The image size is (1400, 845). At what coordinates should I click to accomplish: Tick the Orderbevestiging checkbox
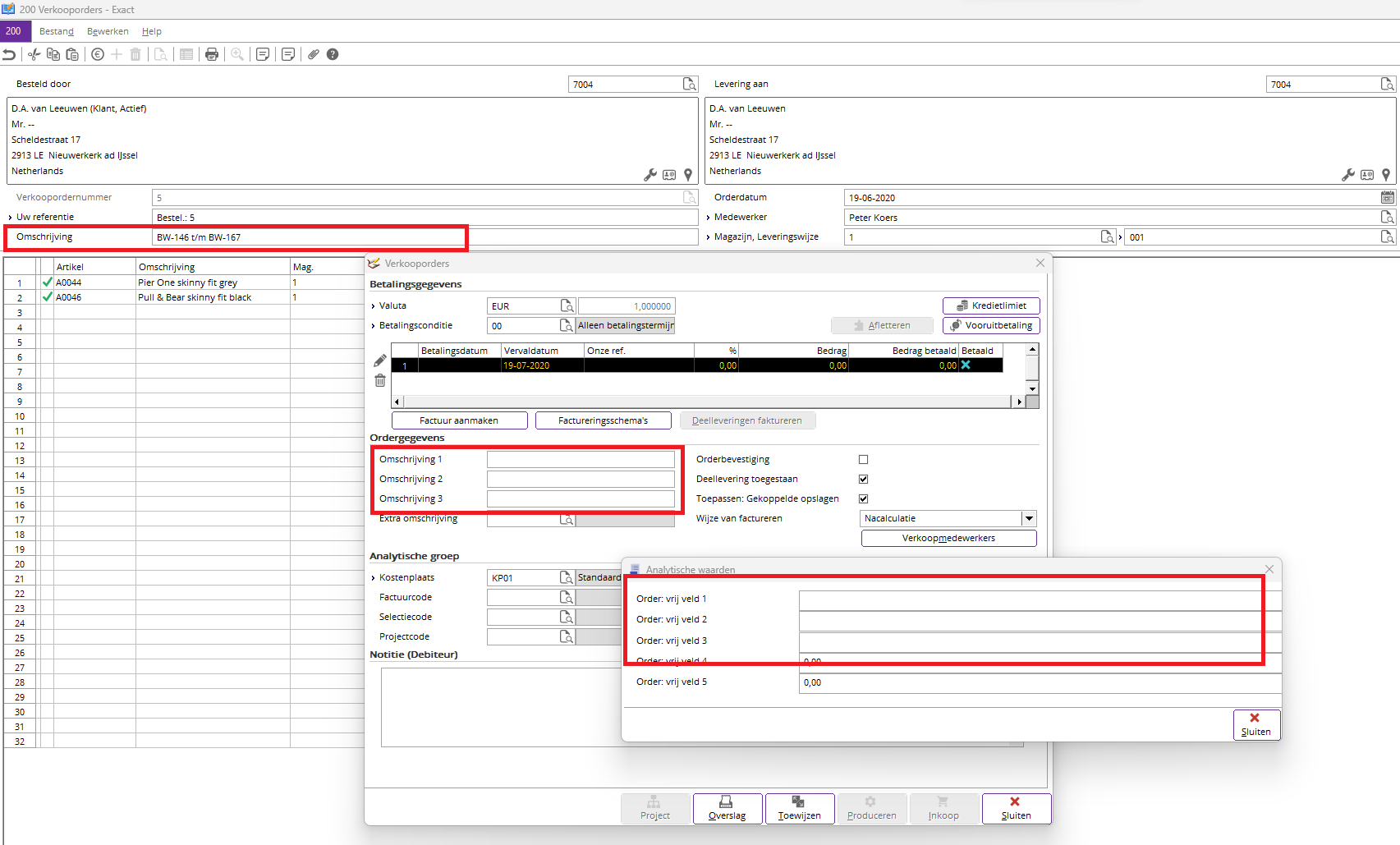(863, 460)
